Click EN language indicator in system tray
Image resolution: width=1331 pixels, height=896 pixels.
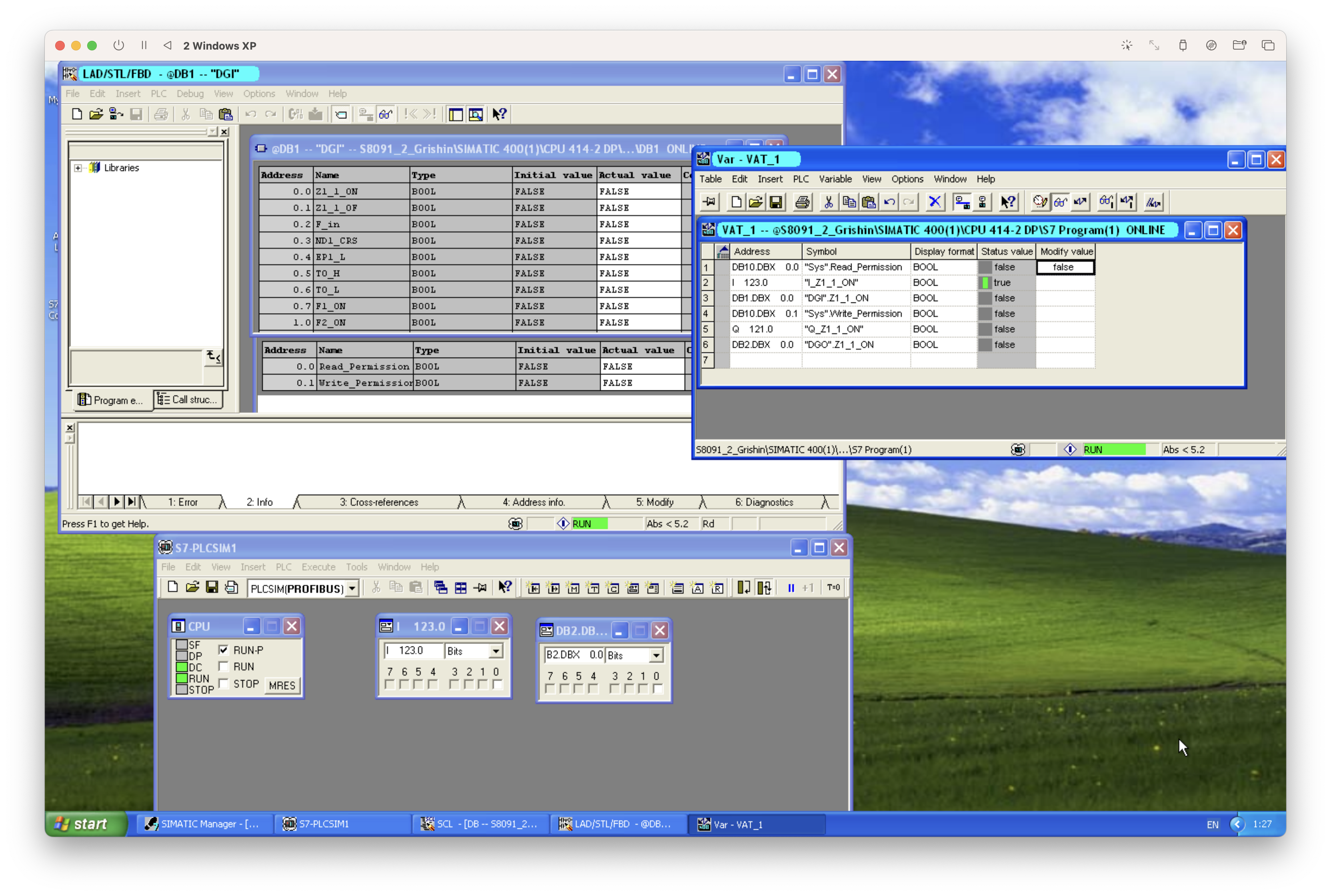[1212, 824]
